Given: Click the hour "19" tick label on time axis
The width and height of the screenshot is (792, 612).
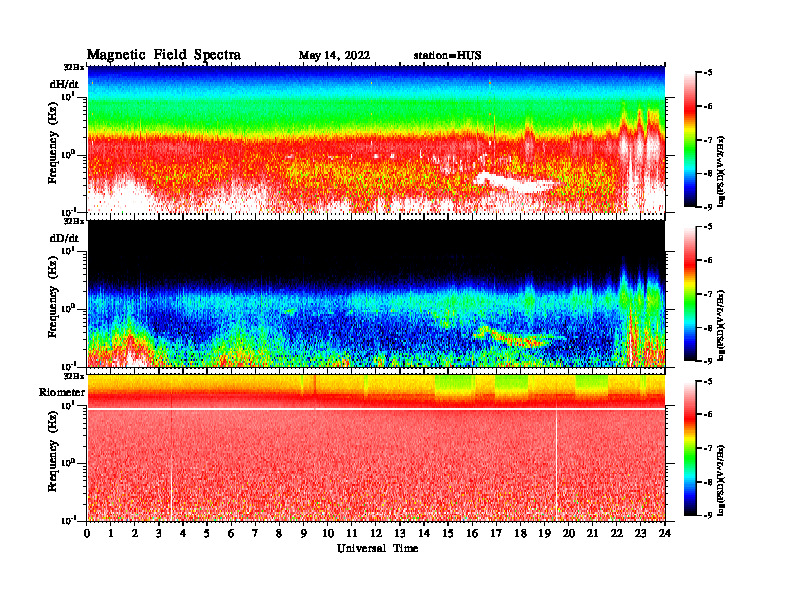Looking at the screenshot, I should (x=544, y=533).
